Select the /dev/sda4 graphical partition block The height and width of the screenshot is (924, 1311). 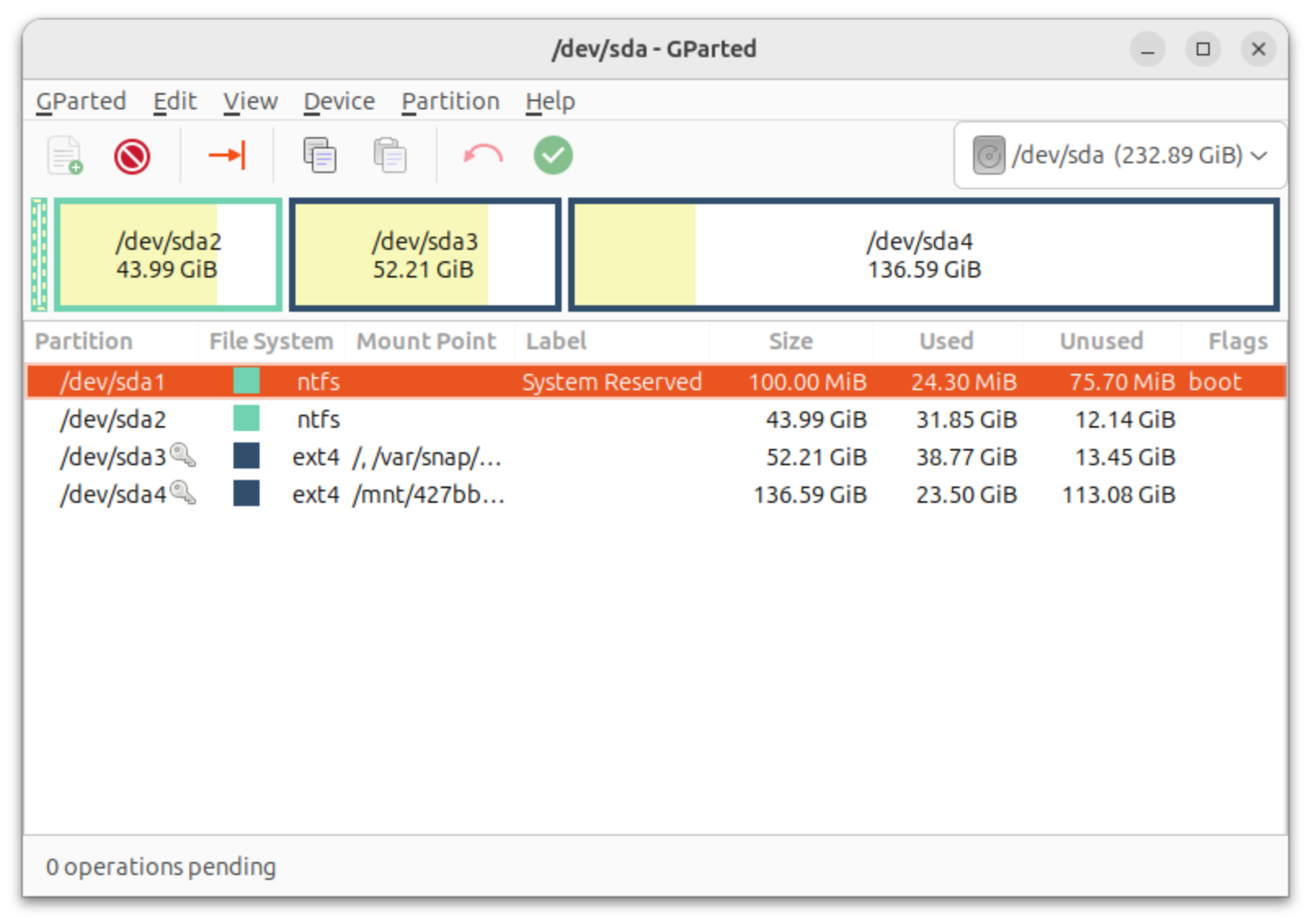(923, 255)
